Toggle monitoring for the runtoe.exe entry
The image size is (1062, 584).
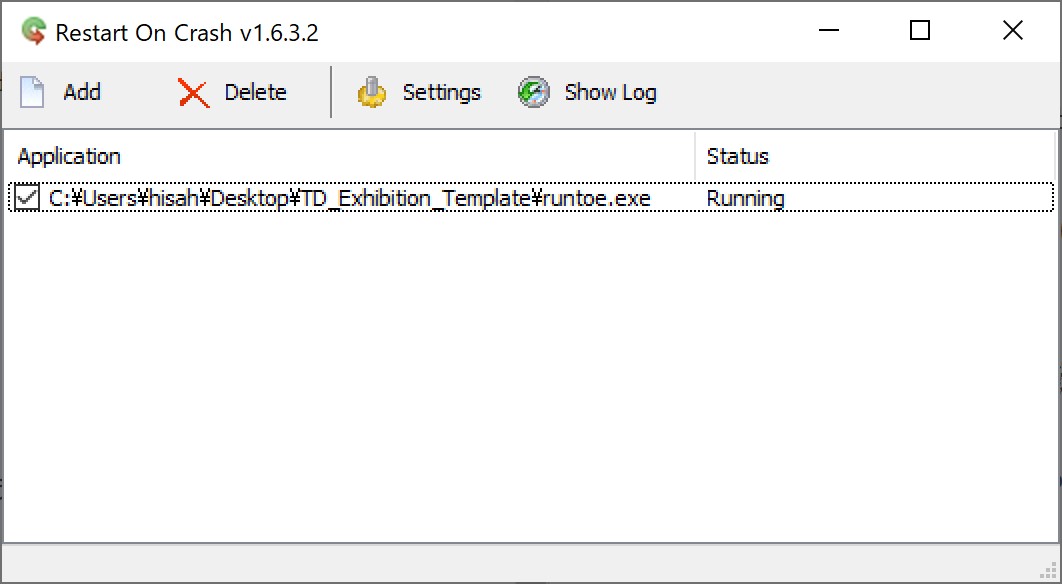tap(27, 197)
